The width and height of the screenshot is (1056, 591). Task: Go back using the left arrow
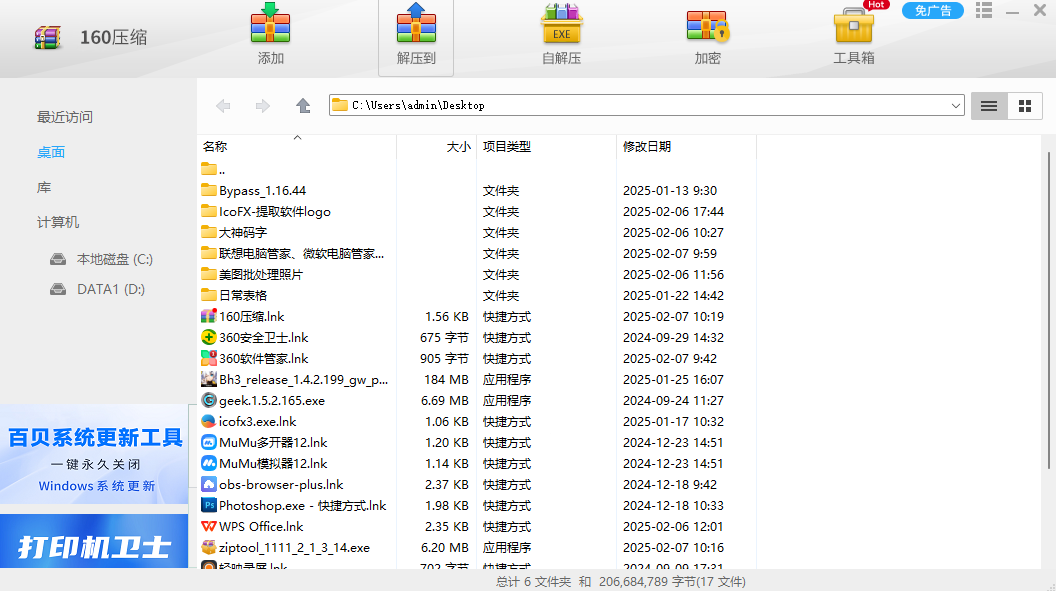pos(223,106)
